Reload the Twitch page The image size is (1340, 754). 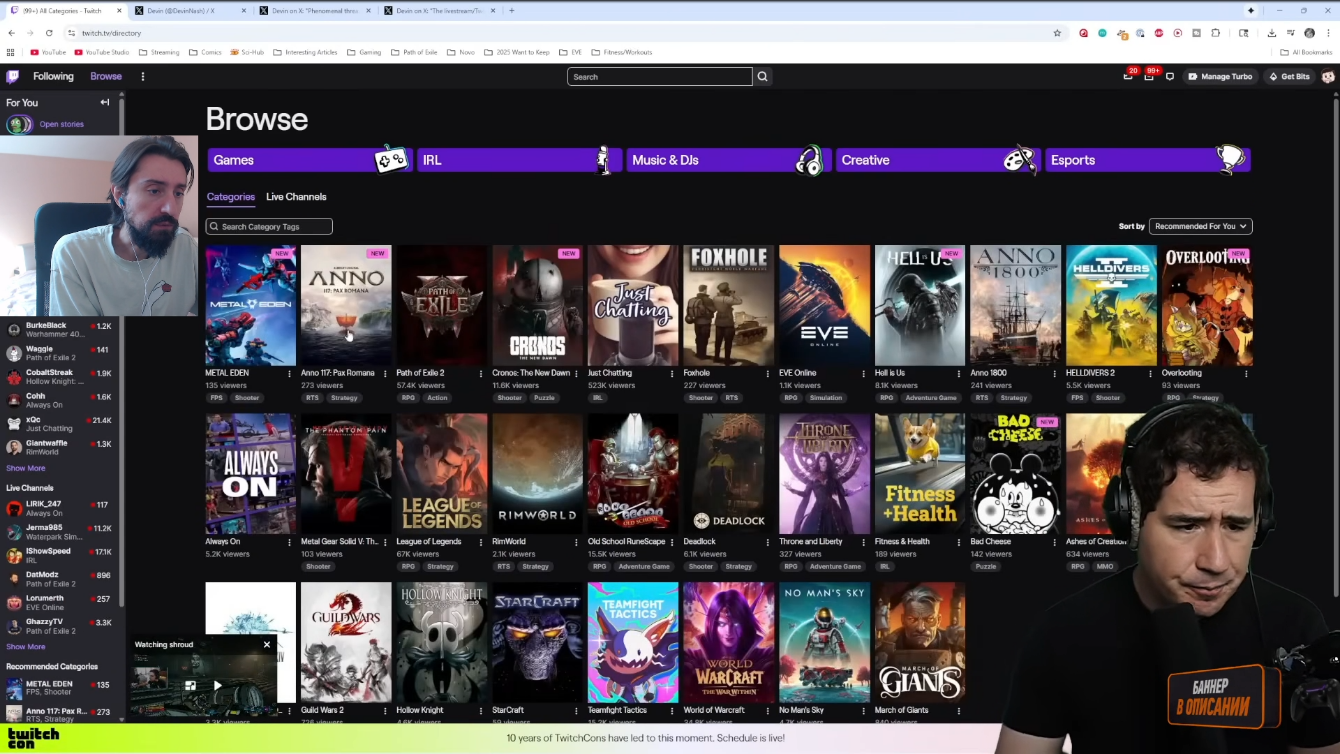tap(49, 33)
